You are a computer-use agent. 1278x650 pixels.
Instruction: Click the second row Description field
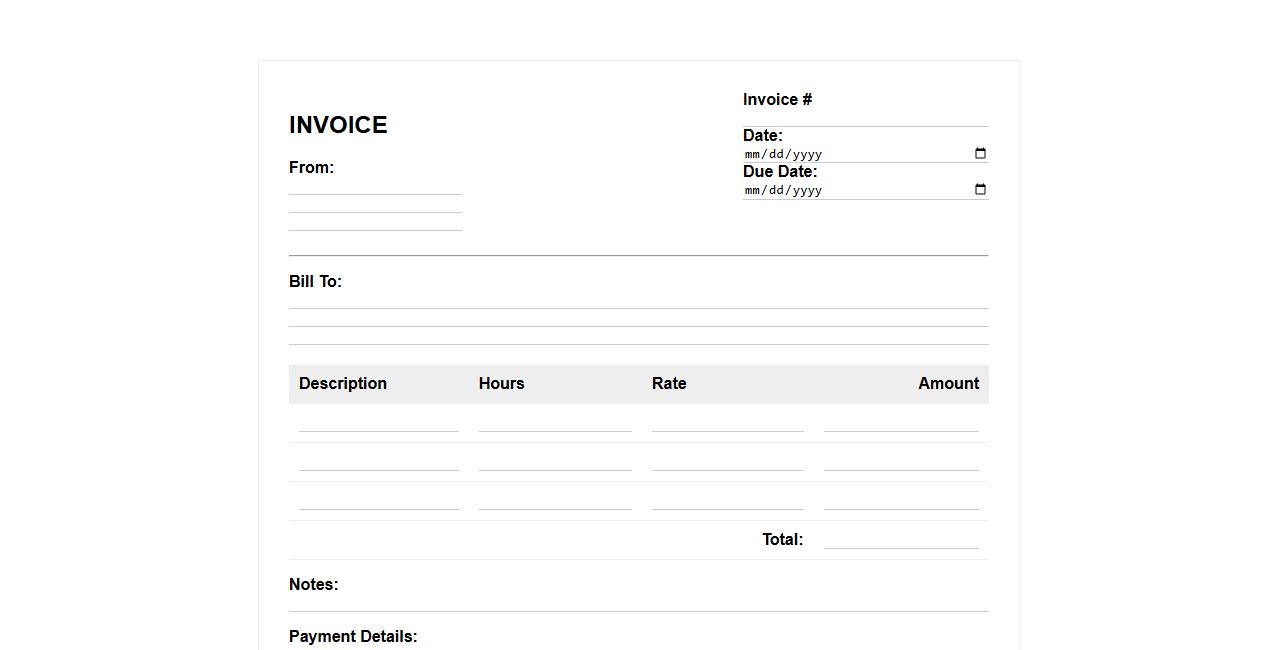[378, 462]
